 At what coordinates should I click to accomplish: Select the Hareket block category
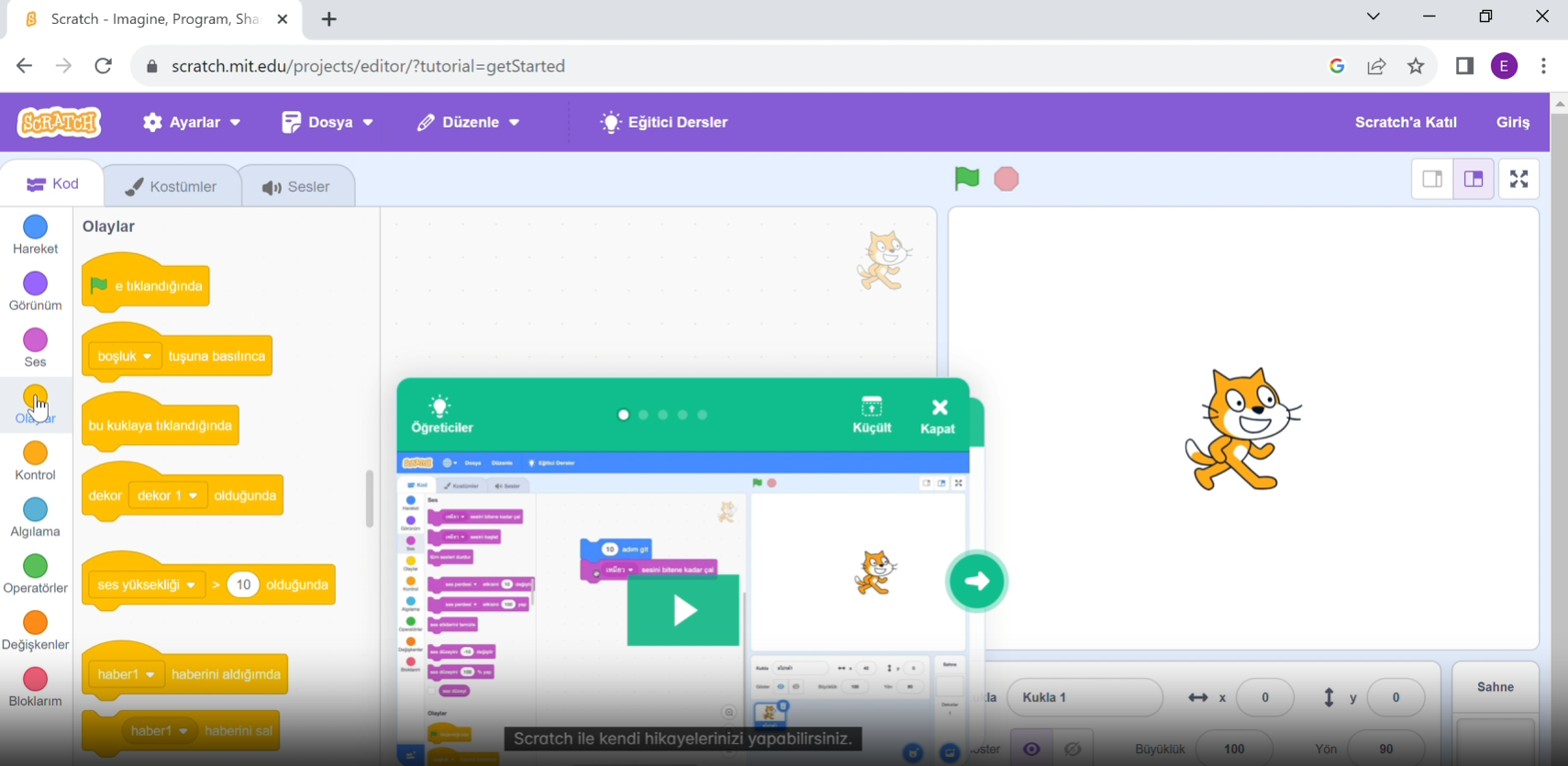(x=36, y=235)
